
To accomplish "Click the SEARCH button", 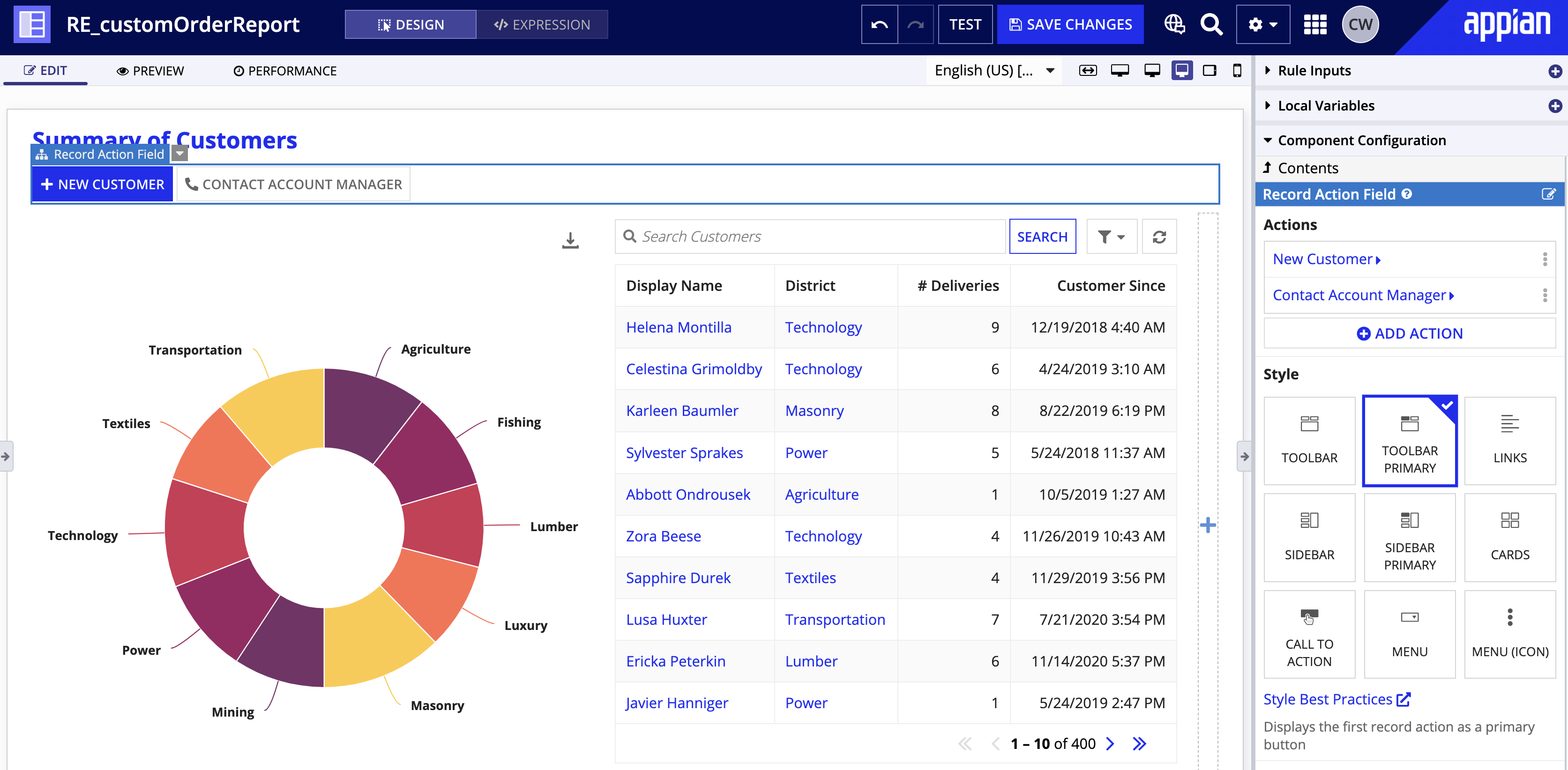I will 1042,237.
